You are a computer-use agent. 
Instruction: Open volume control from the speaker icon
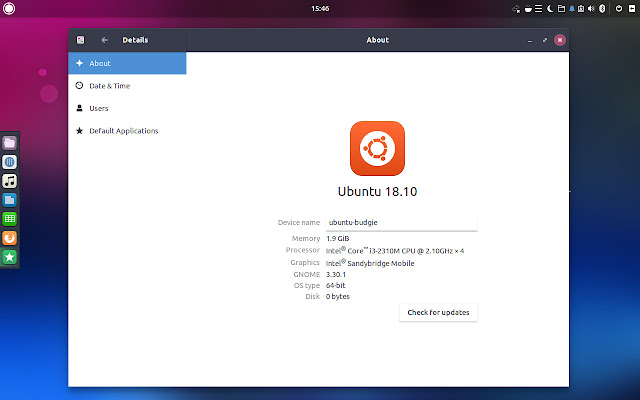click(x=591, y=9)
